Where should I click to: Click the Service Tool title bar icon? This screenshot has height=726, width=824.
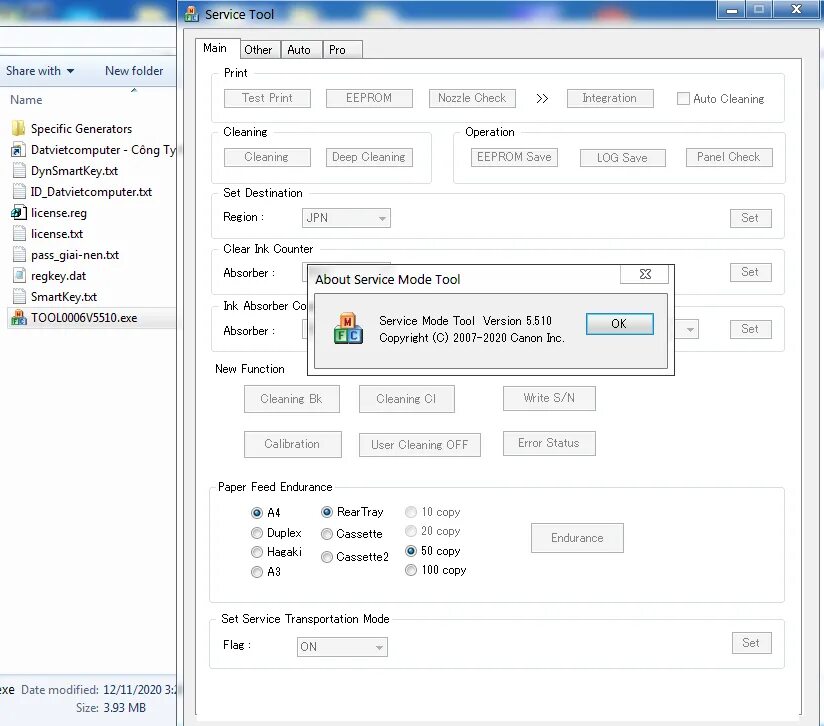(x=191, y=14)
